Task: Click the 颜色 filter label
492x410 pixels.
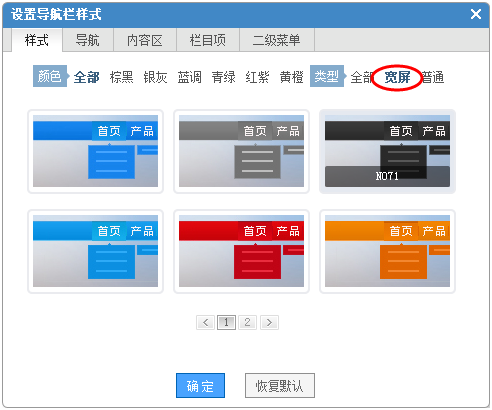Action: coord(50,76)
